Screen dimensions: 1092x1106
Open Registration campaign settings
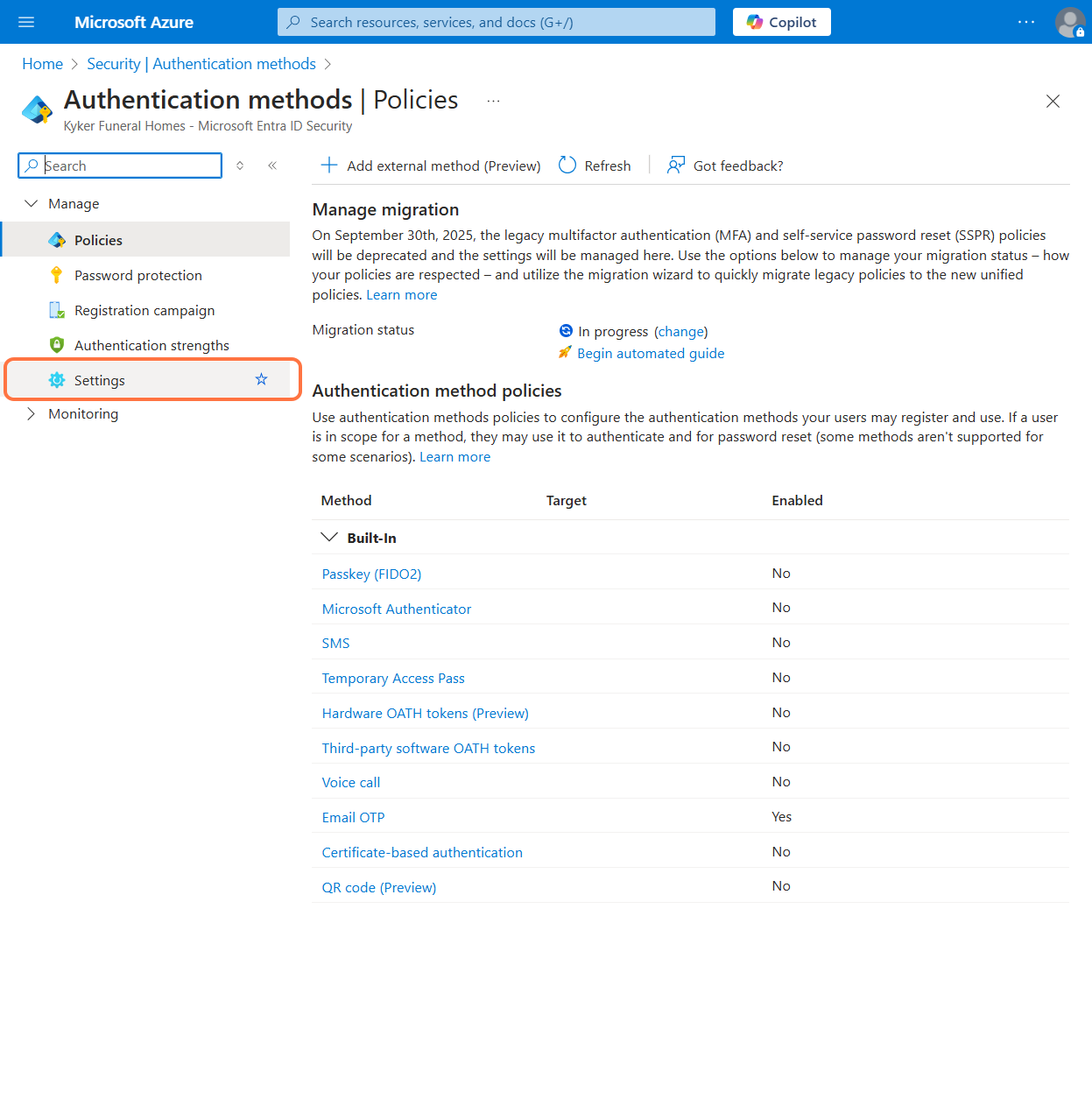144,309
